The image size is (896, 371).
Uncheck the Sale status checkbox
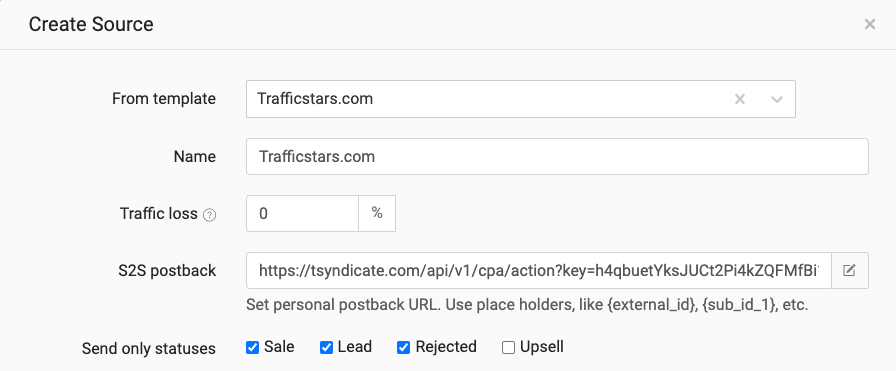pyautogui.click(x=253, y=348)
